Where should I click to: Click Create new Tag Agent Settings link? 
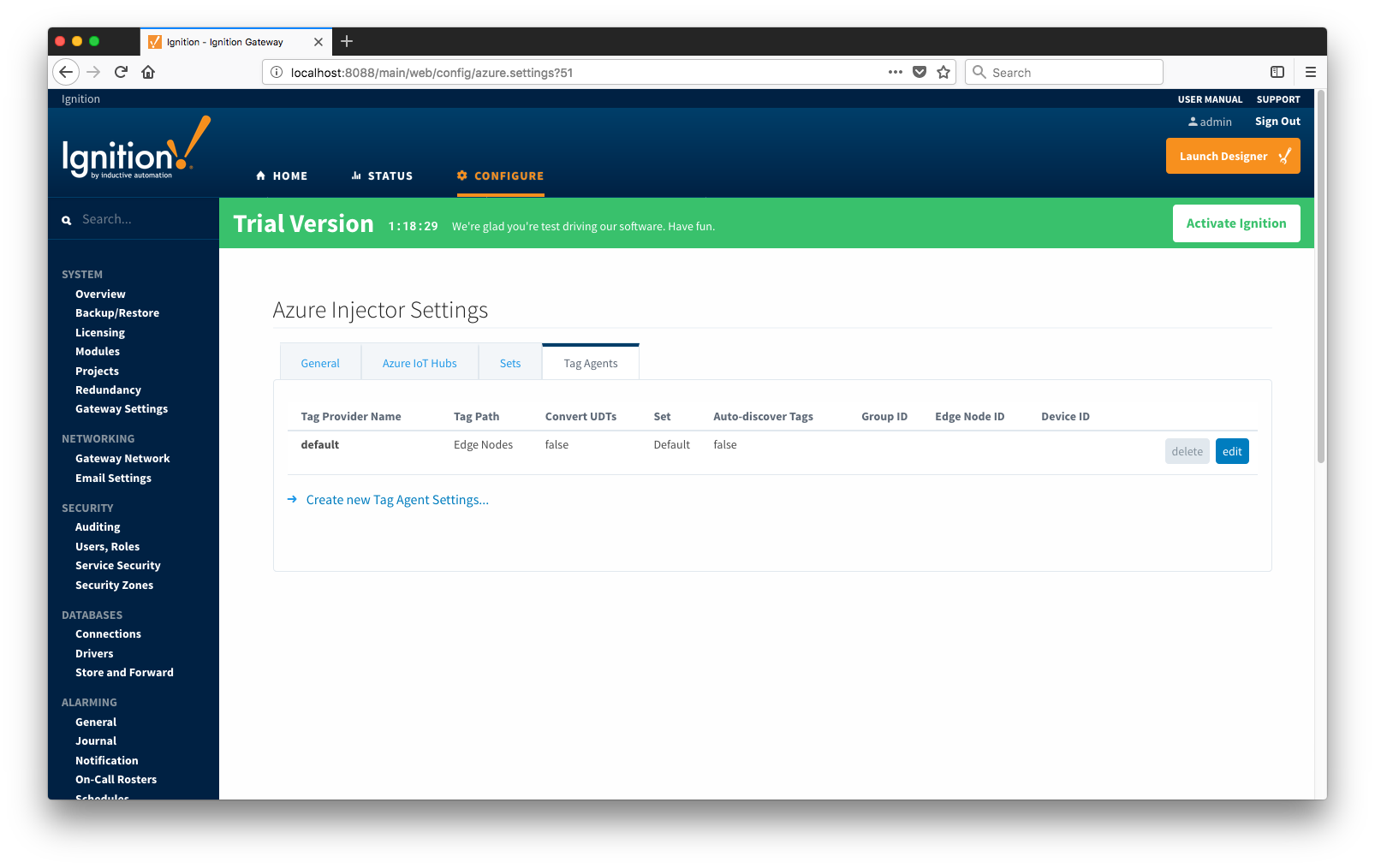click(x=397, y=500)
